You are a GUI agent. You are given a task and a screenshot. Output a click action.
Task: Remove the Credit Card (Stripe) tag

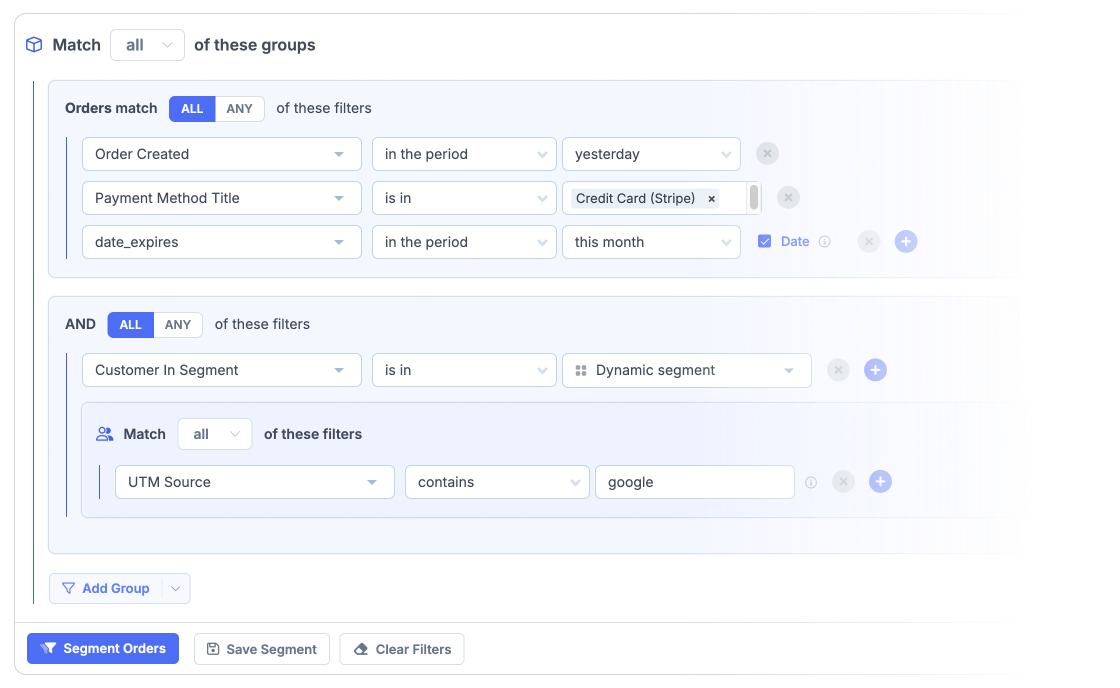pyautogui.click(x=710, y=198)
